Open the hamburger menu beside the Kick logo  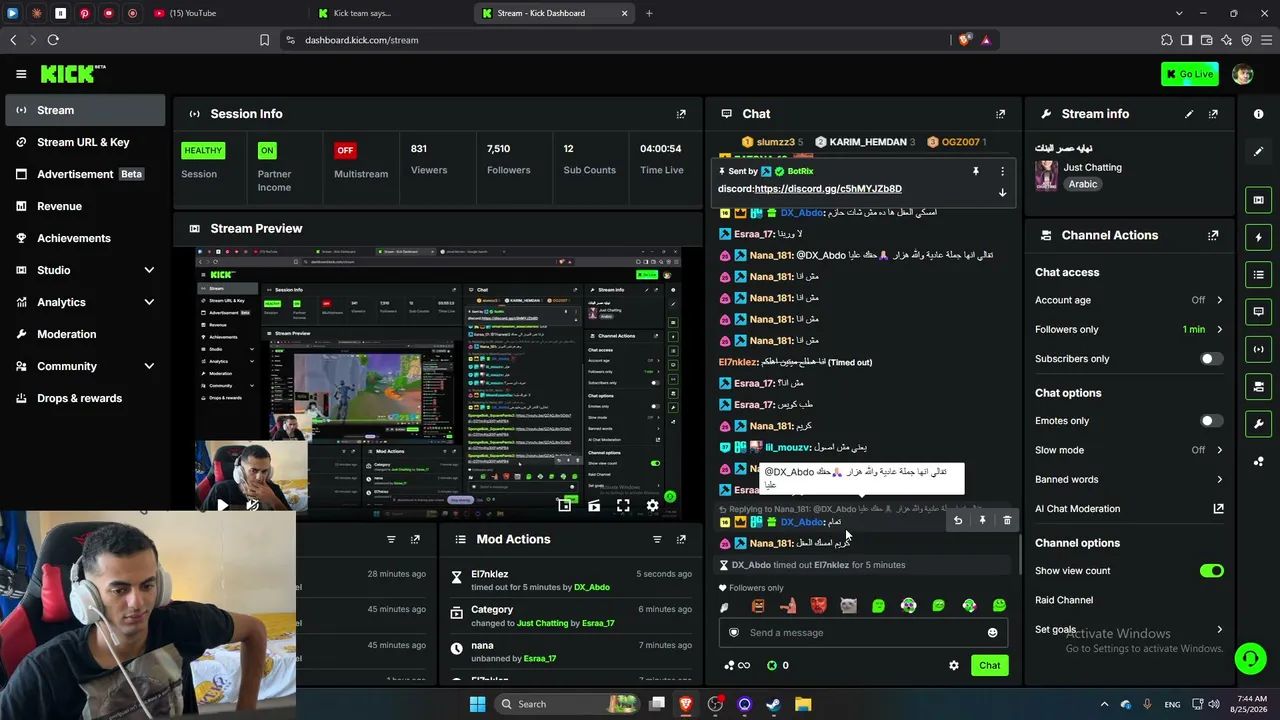pos(21,74)
